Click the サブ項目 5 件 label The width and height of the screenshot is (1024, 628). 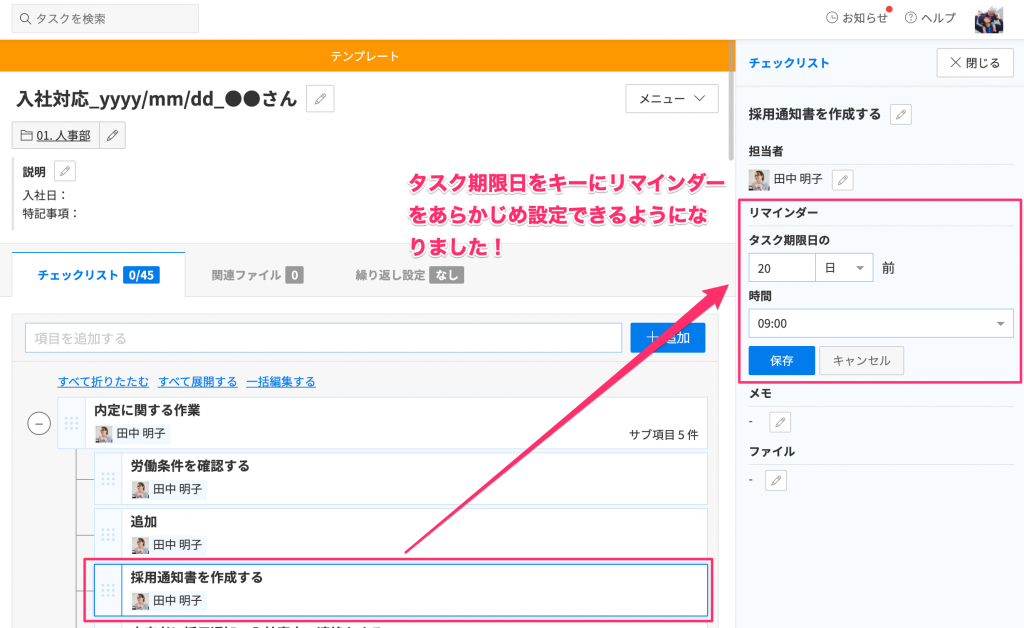pos(664,435)
